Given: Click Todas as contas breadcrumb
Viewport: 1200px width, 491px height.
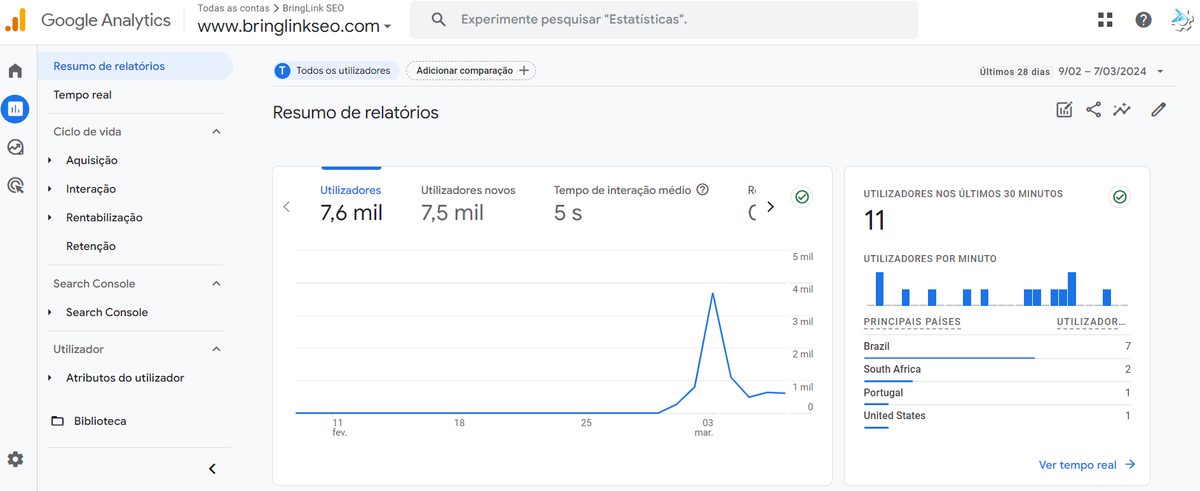Looking at the screenshot, I should (x=233, y=8).
